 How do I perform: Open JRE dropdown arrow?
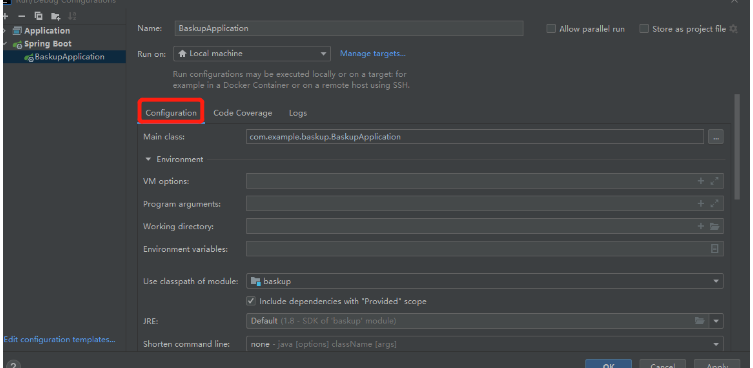tap(716, 320)
